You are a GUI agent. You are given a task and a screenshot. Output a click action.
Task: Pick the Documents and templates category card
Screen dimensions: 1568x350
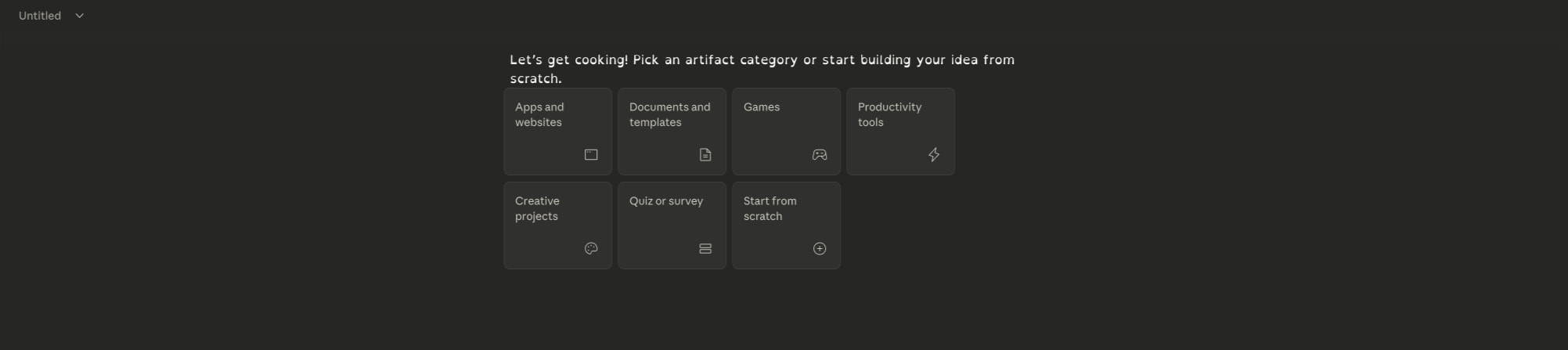coord(672,132)
